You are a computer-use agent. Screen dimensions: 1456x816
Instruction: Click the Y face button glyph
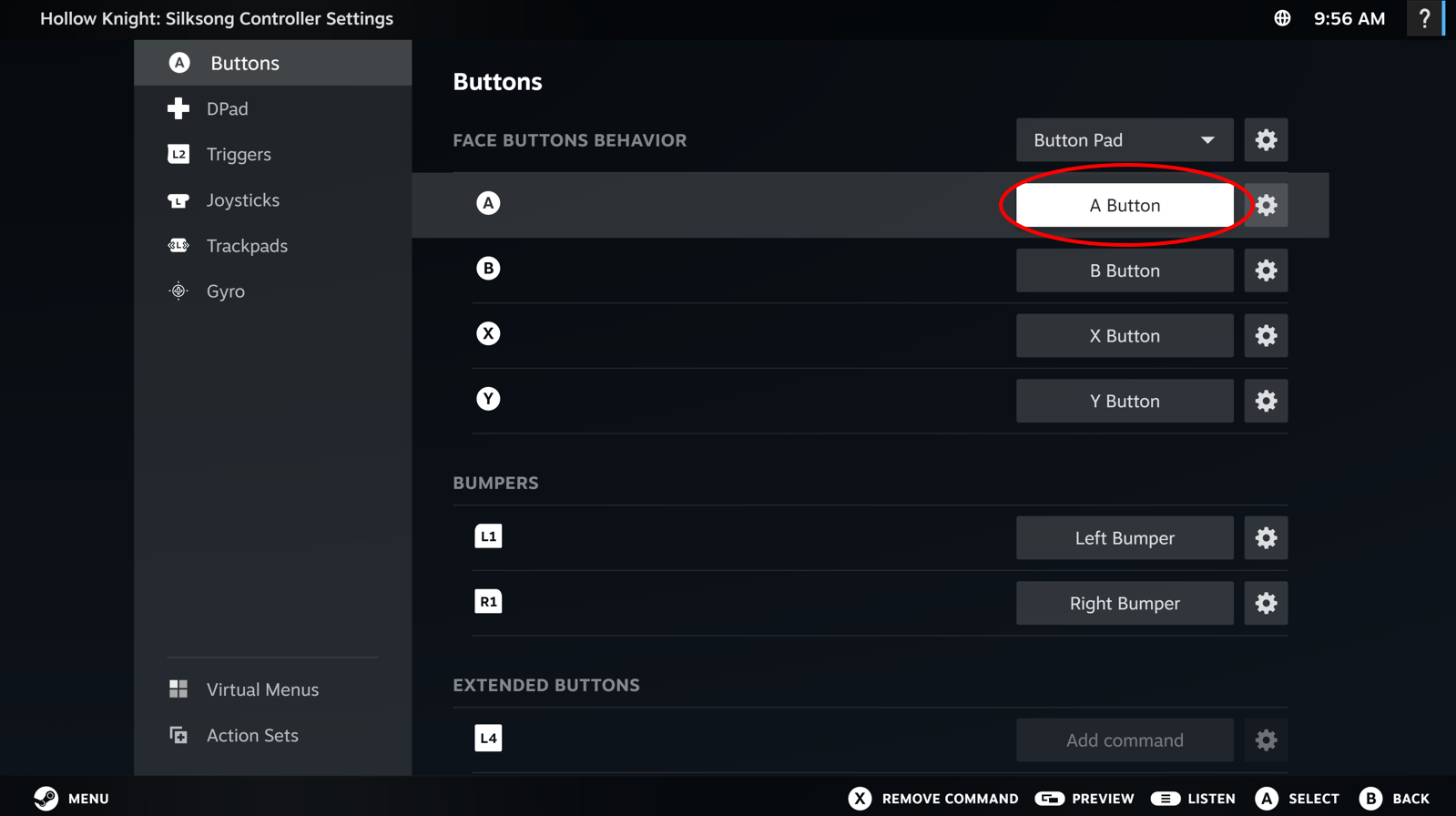click(x=488, y=399)
